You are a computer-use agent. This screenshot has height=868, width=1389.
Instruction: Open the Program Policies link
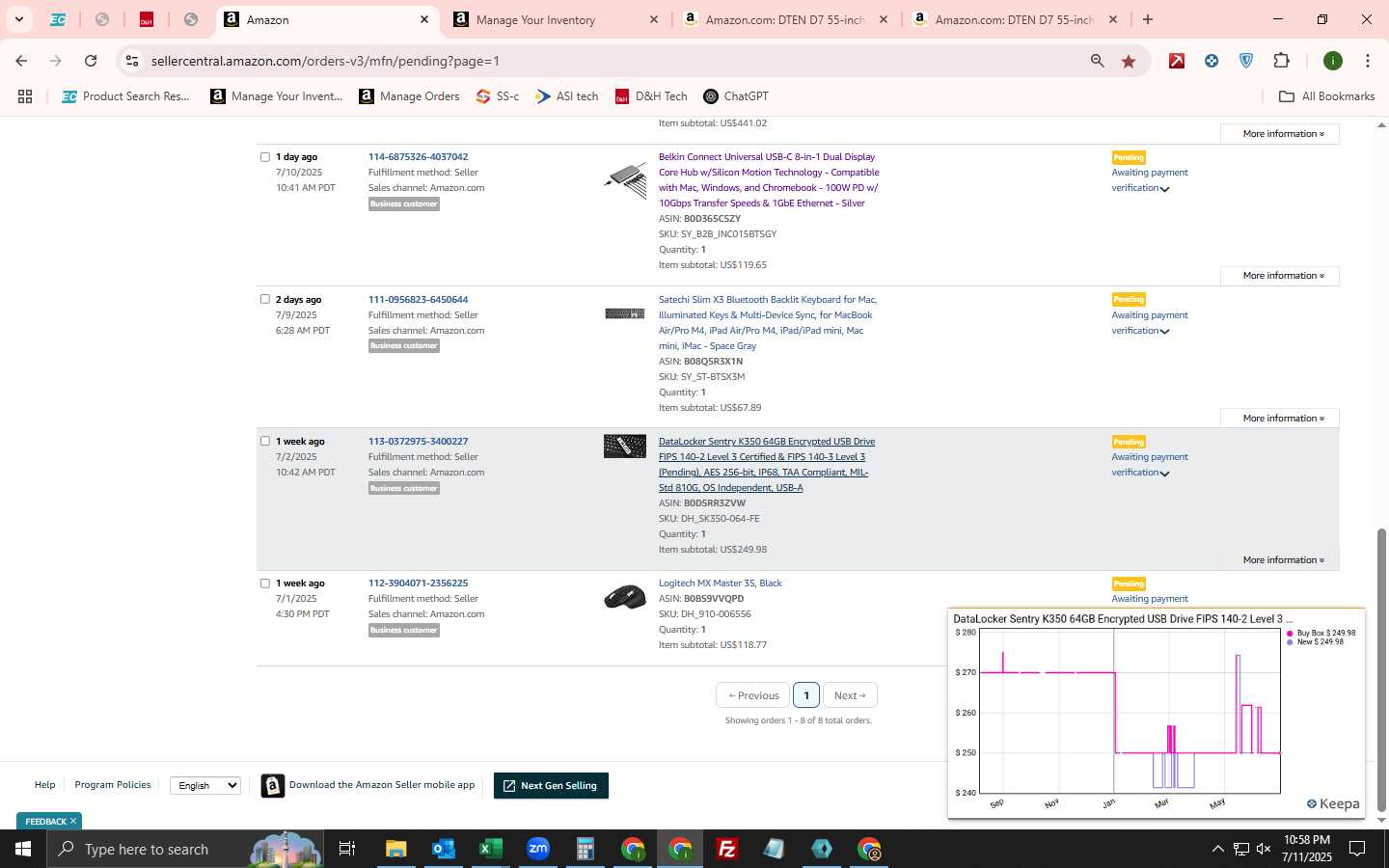[113, 785]
